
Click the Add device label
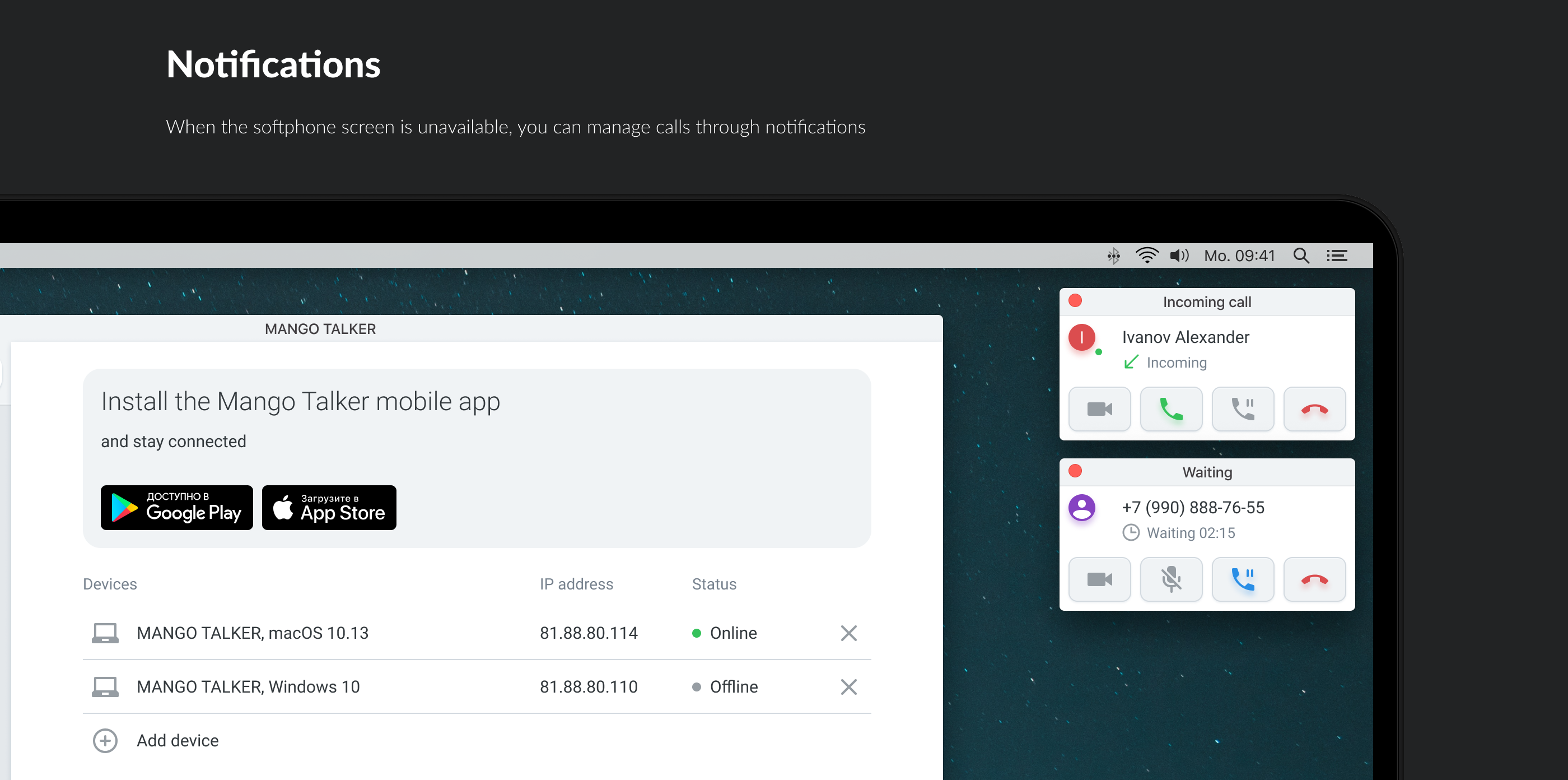click(x=178, y=741)
